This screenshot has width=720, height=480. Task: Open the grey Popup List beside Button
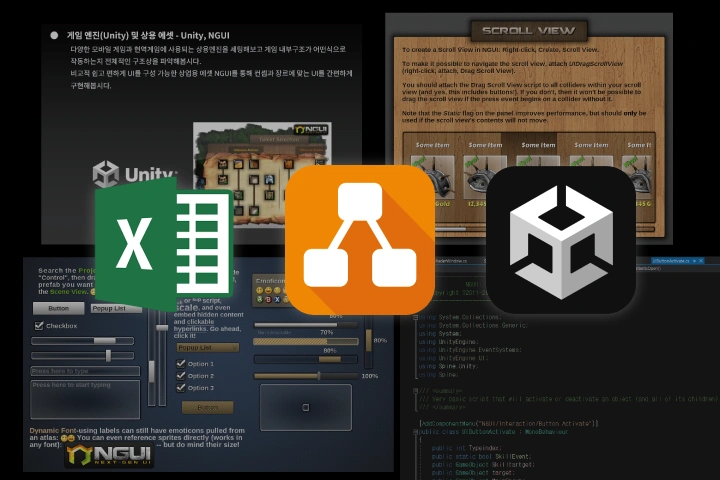point(116,308)
